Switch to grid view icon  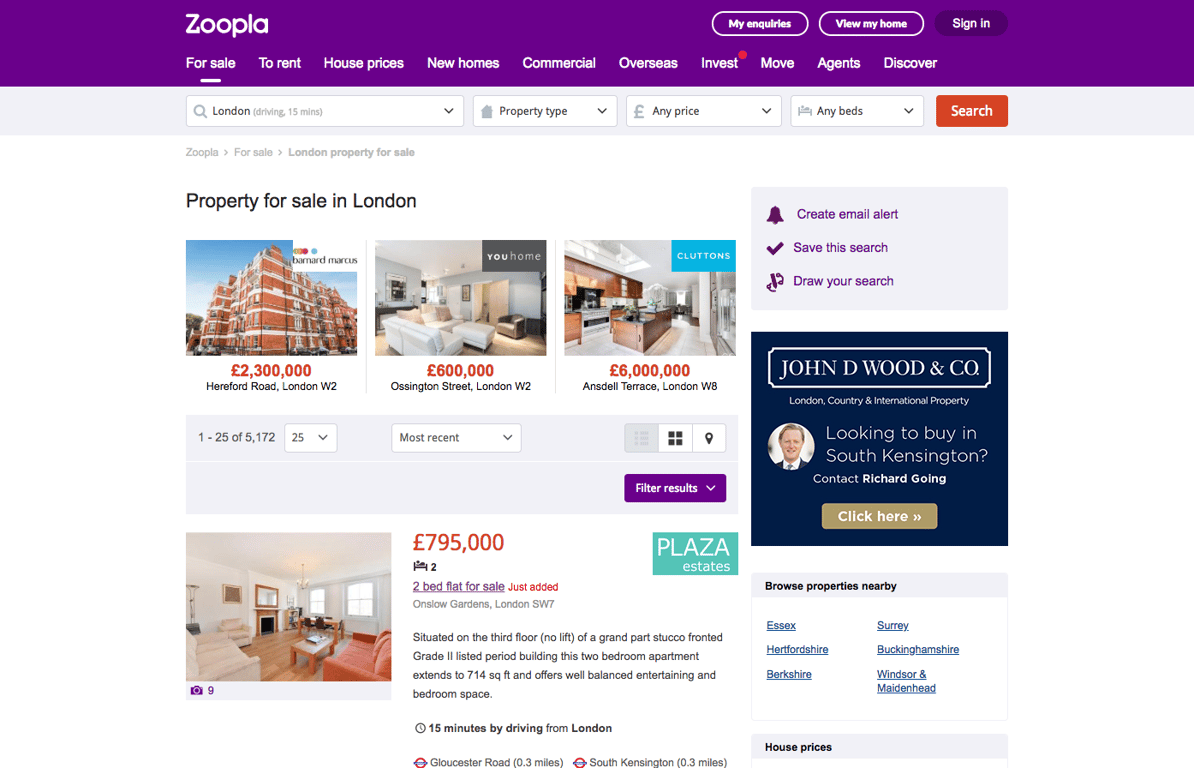(675, 438)
